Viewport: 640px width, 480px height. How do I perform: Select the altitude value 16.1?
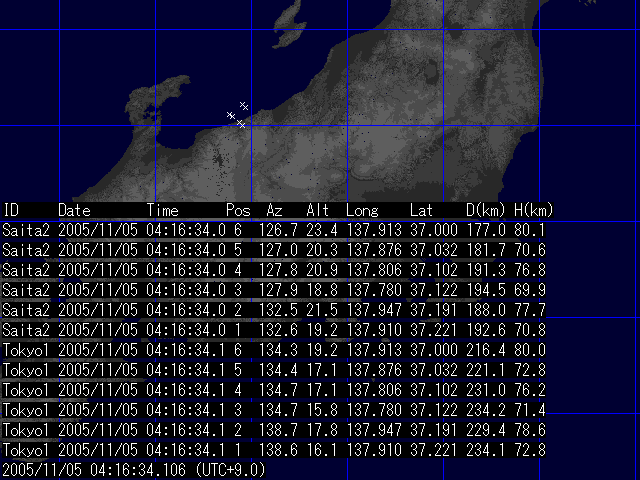pos(322,450)
